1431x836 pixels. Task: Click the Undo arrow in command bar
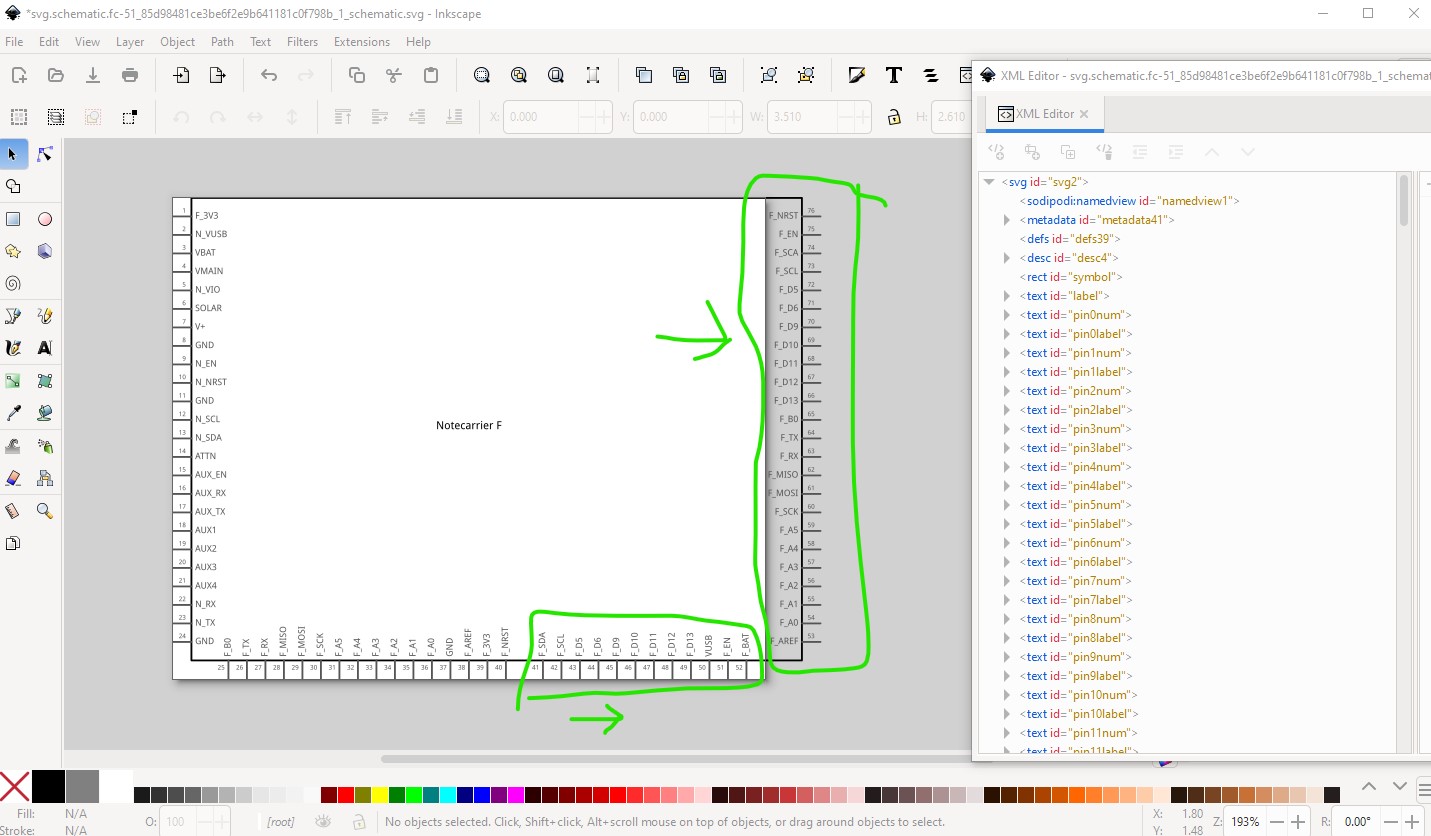(x=268, y=75)
